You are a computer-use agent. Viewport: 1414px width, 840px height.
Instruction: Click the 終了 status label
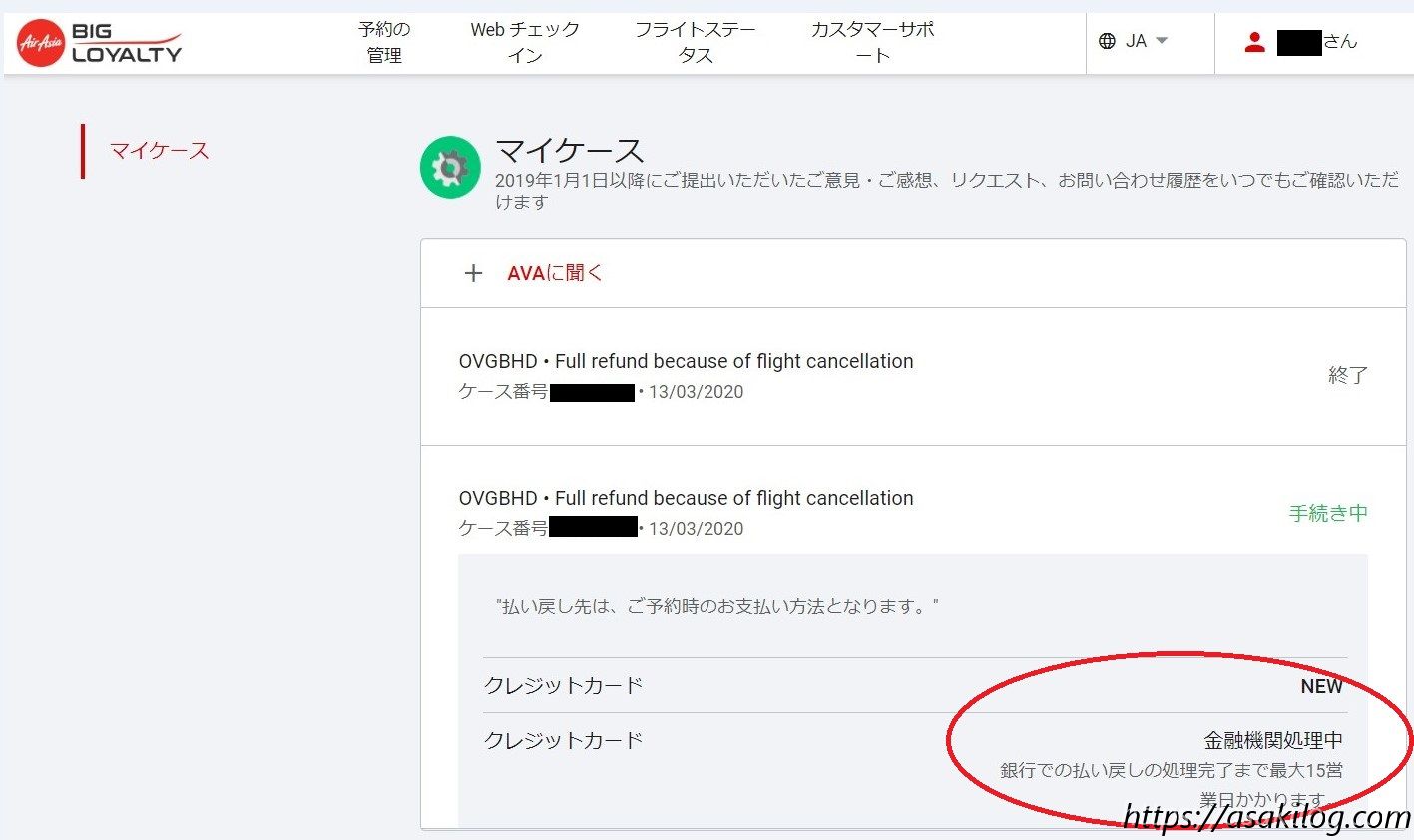point(1347,376)
